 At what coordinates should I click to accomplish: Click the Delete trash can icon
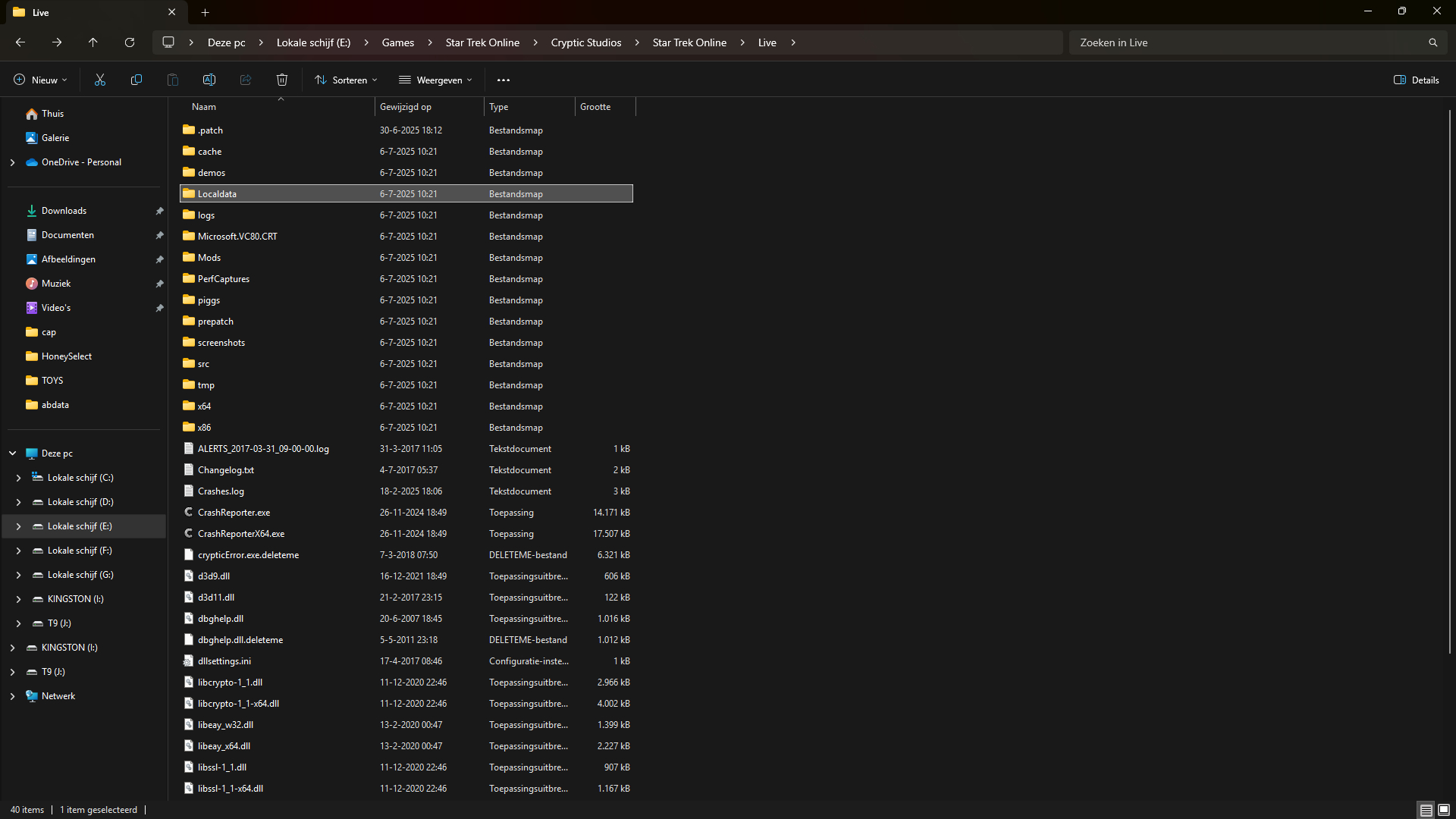[282, 80]
